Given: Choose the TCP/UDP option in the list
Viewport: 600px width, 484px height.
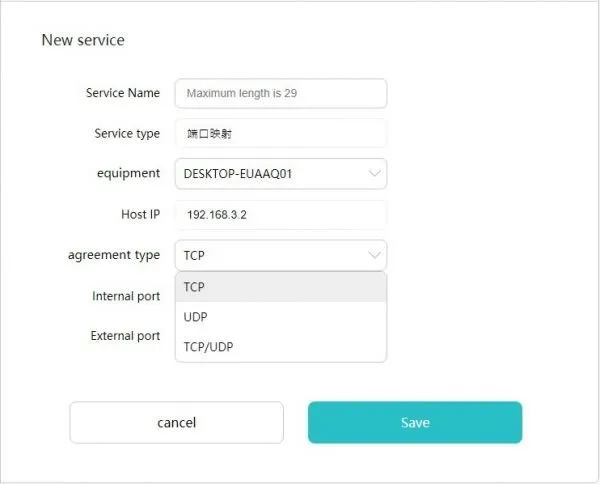Looking at the screenshot, I should pos(280,347).
